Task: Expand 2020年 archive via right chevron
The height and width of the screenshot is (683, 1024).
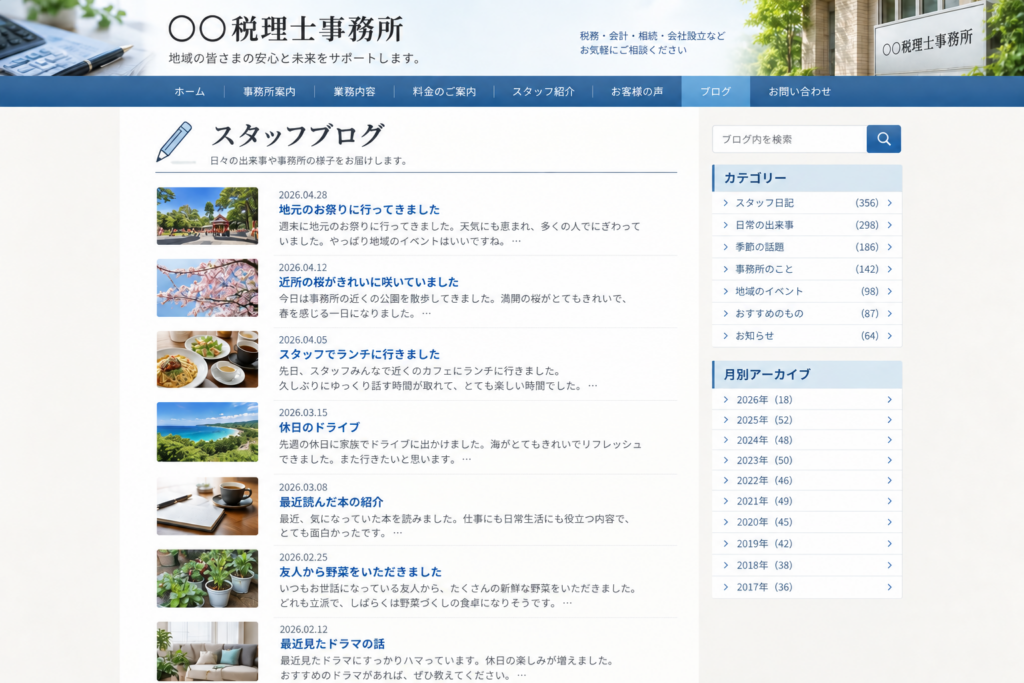Action: tap(889, 522)
